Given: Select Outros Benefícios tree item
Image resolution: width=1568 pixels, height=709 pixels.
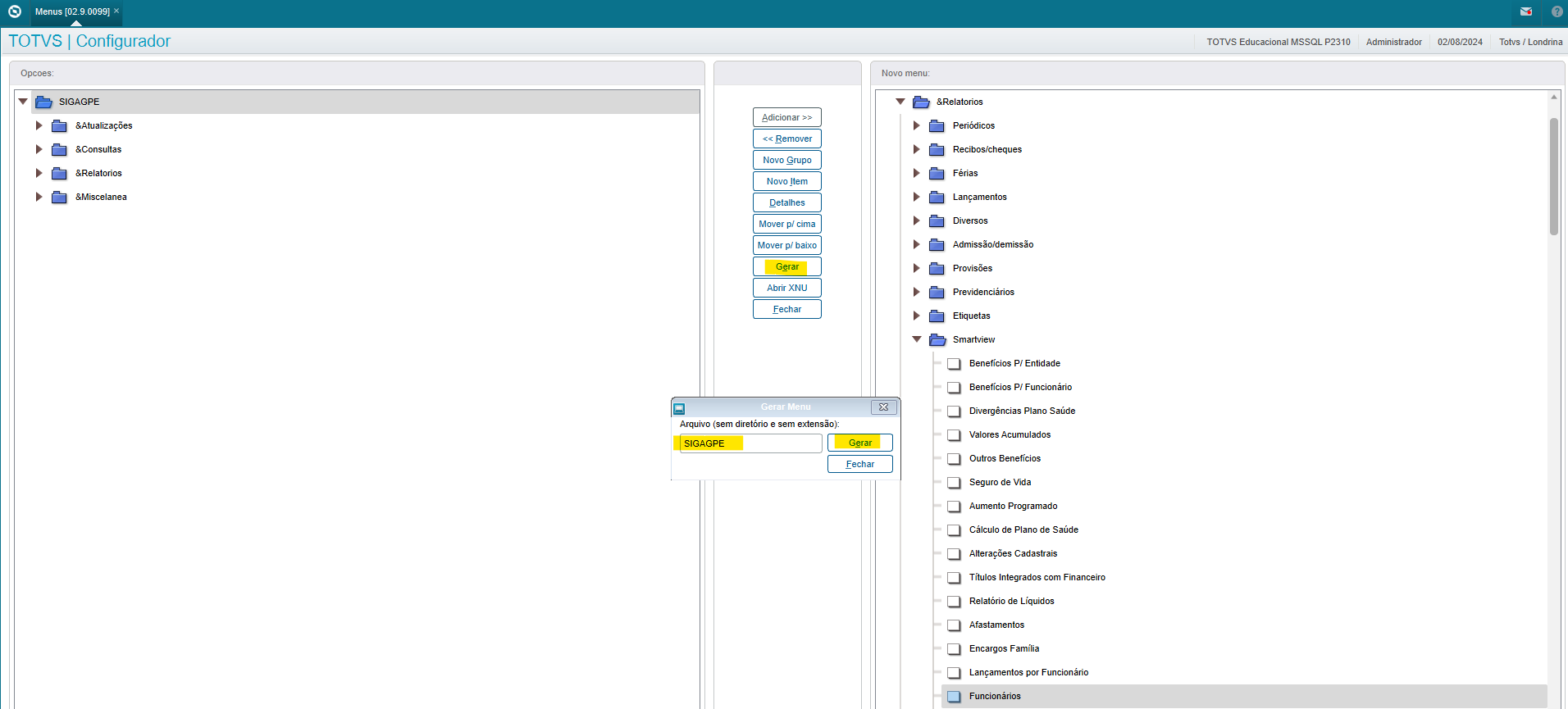Looking at the screenshot, I should point(1005,458).
